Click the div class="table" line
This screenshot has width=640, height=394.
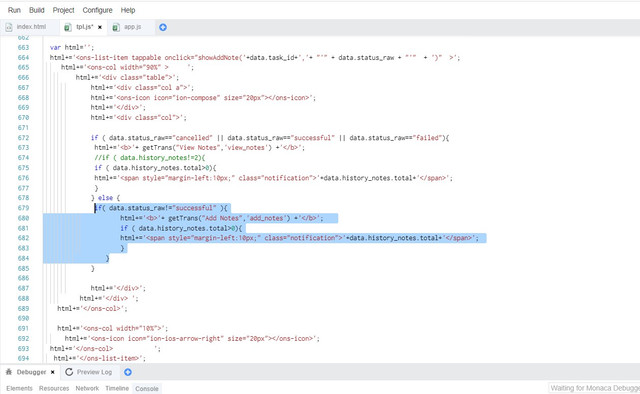(127, 78)
